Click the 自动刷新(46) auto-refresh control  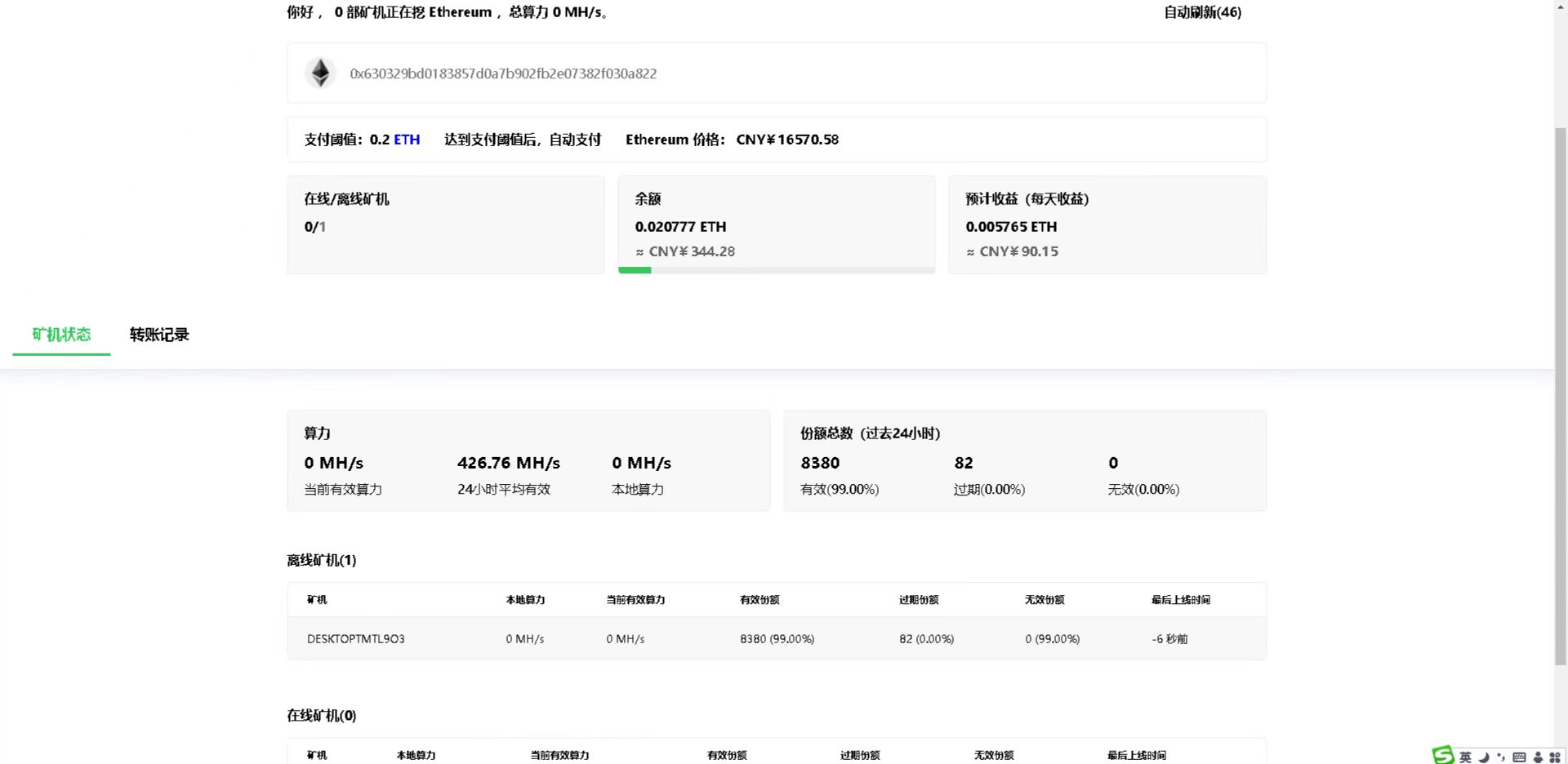click(1202, 12)
